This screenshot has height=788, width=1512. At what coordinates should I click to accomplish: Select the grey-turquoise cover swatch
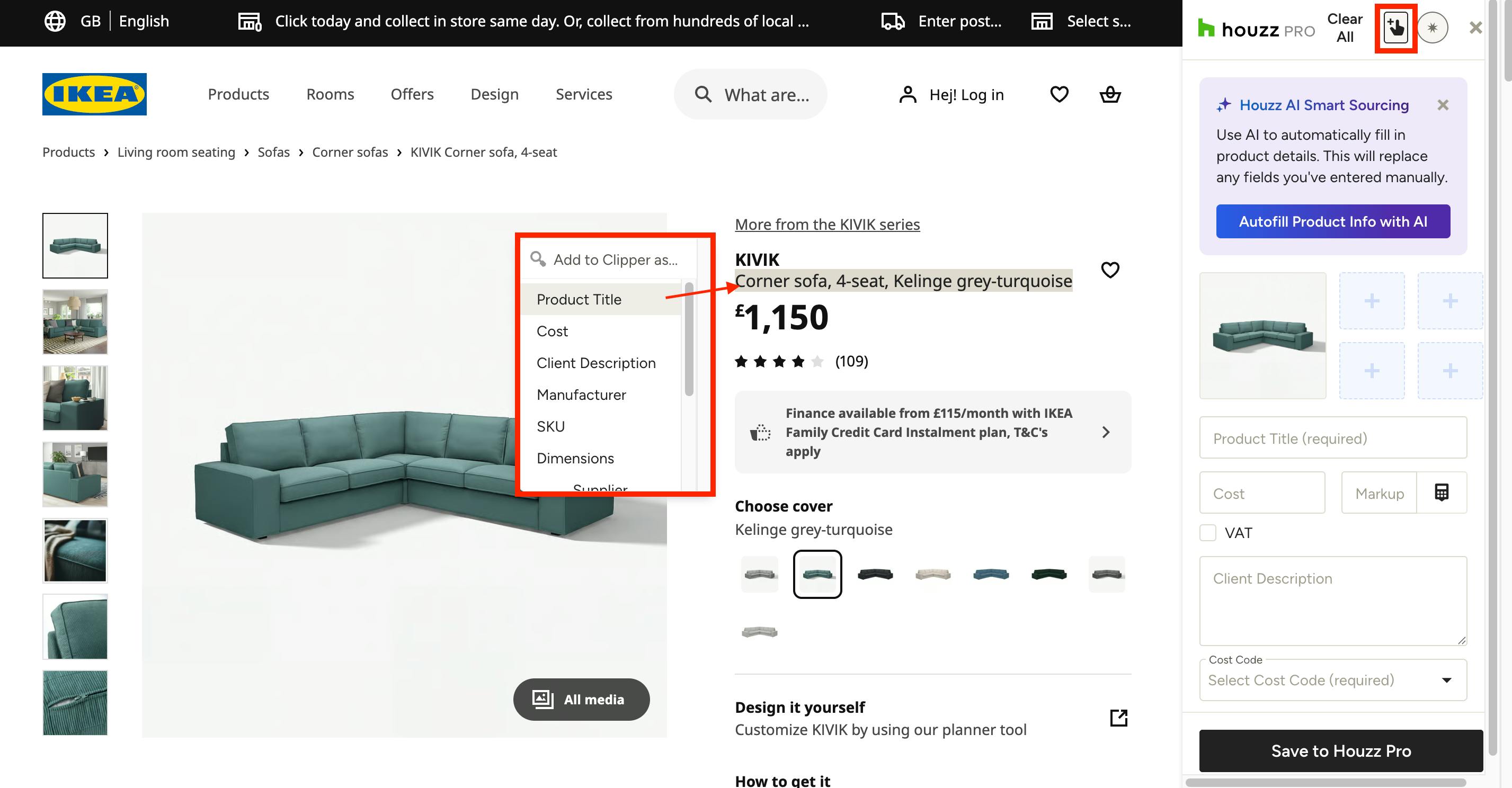click(817, 574)
